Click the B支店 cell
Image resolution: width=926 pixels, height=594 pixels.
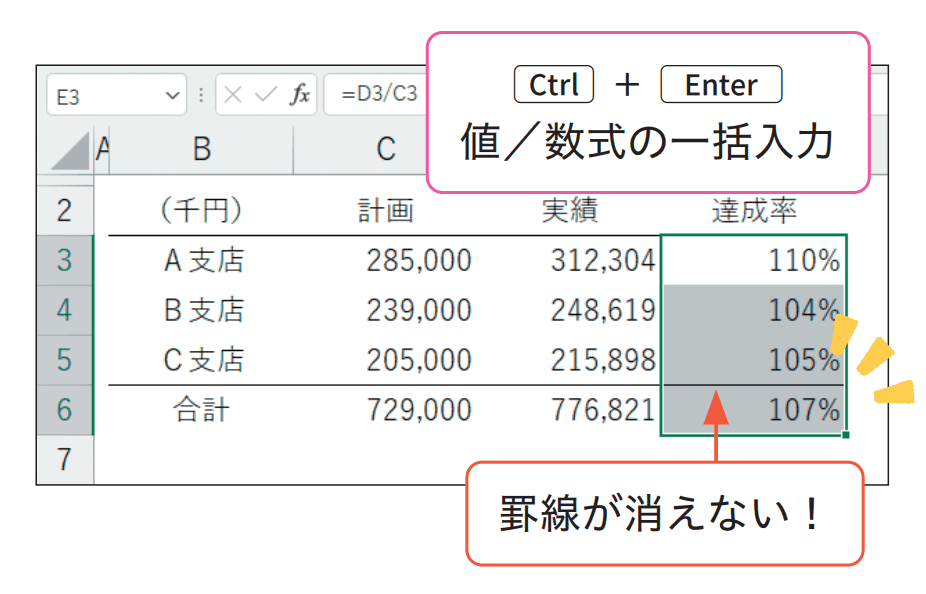click(x=201, y=311)
